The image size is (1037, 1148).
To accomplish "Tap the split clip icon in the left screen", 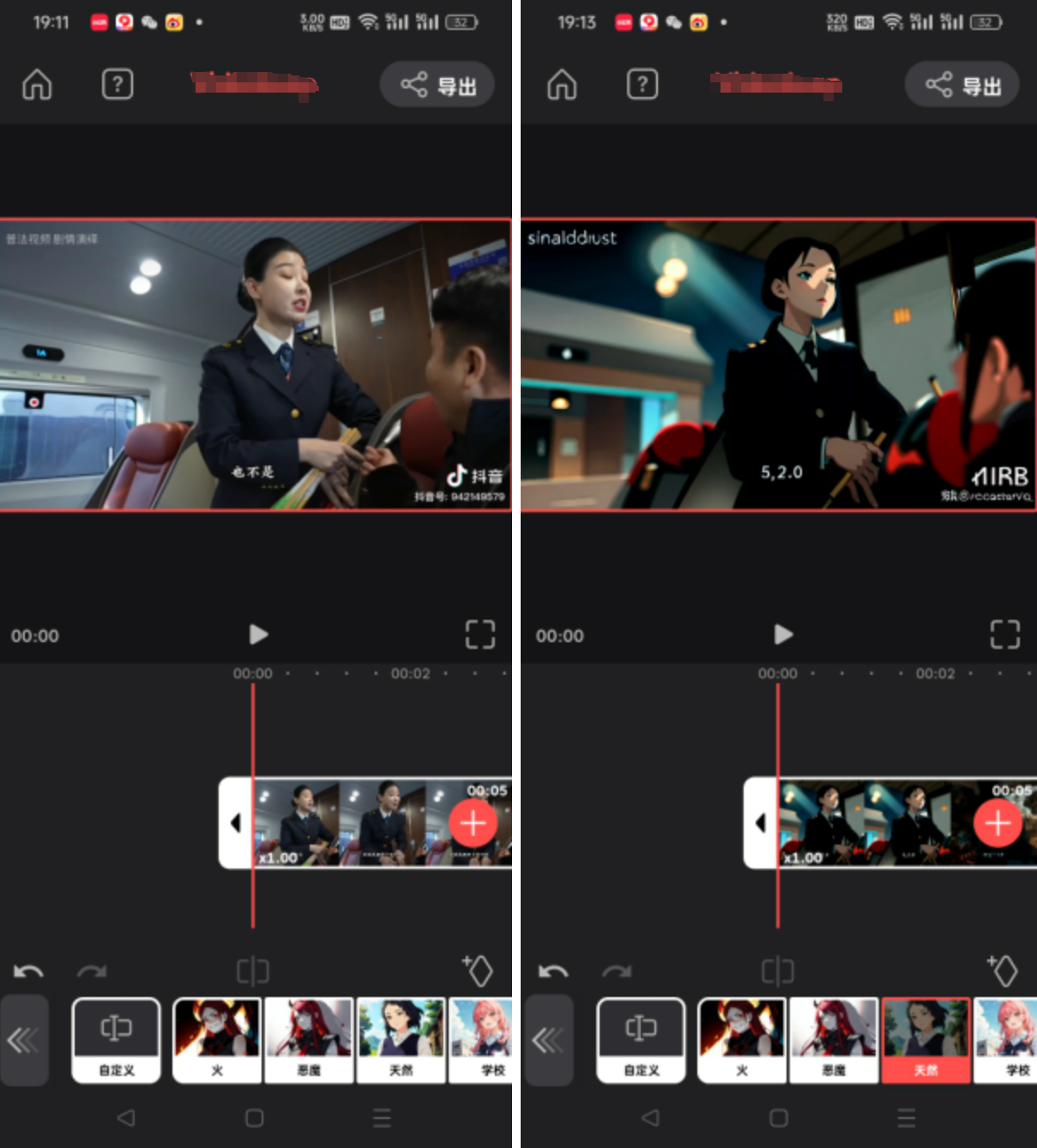I will [x=253, y=971].
